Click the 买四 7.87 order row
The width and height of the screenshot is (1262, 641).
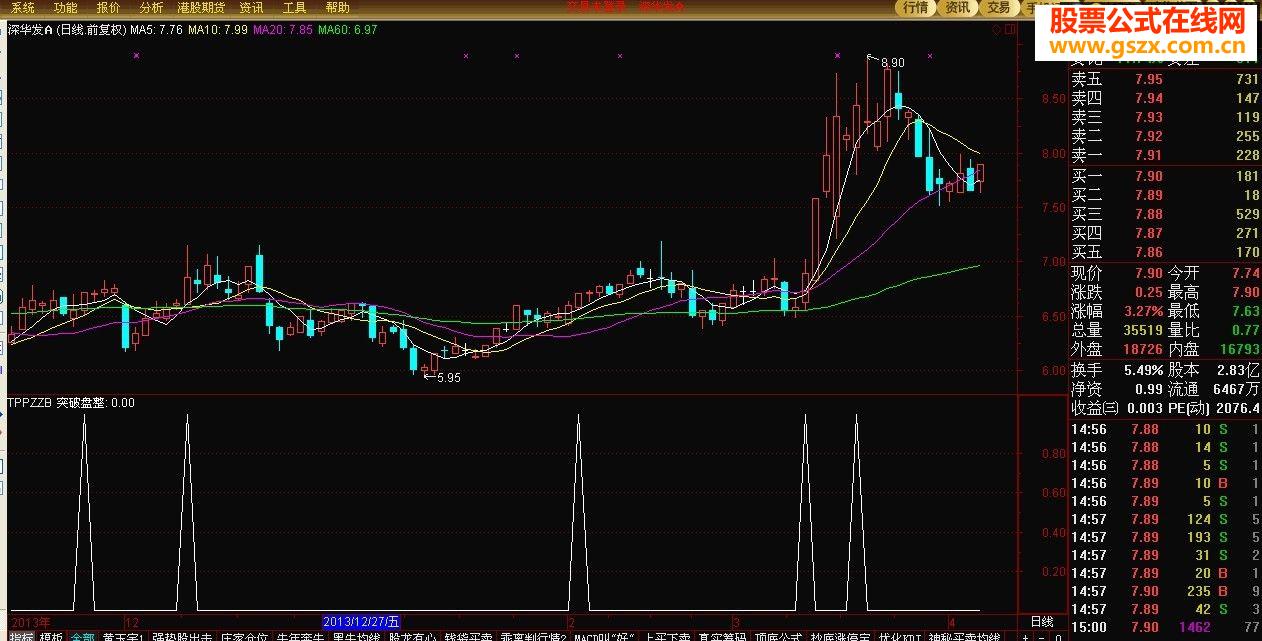point(1165,233)
